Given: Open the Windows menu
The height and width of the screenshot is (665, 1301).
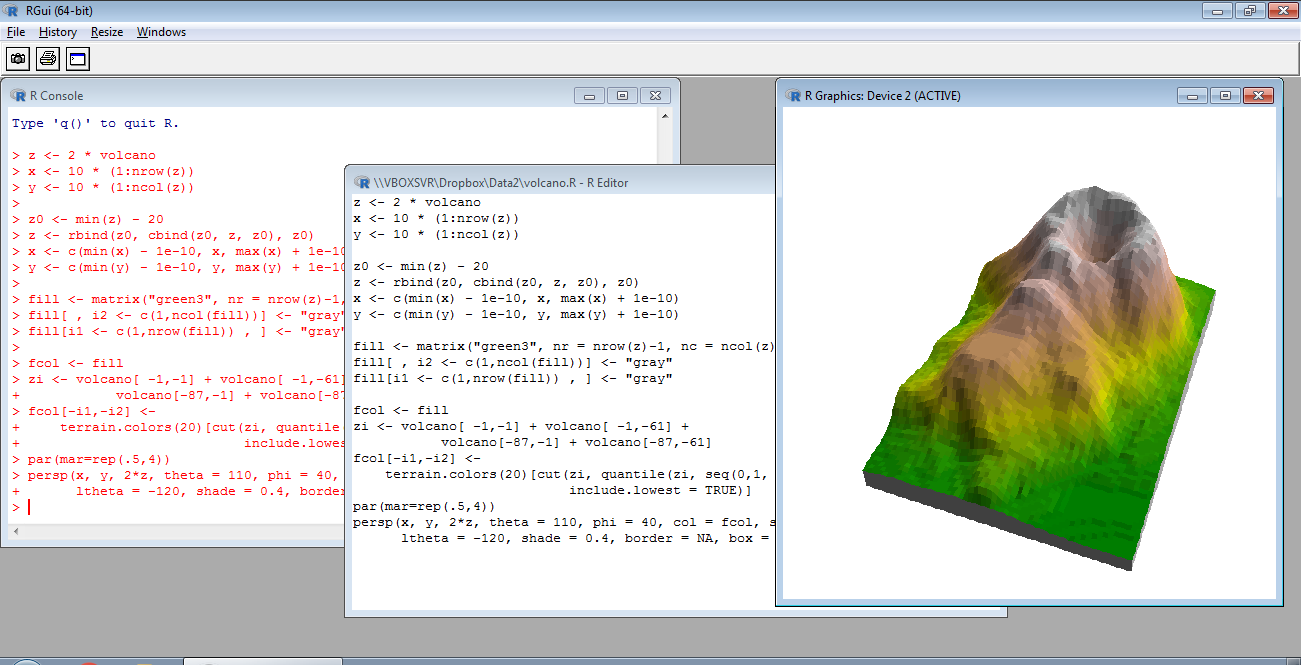Looking at the screenshot, I should pos(161,31).
